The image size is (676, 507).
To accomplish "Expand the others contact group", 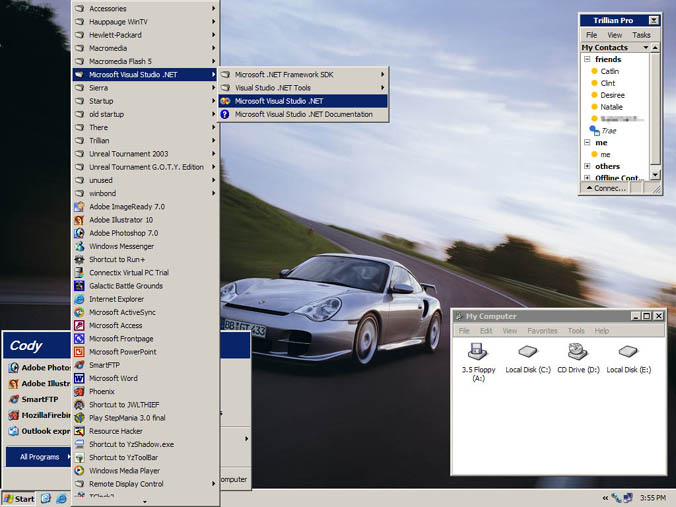I will click(x=587, y=166).
